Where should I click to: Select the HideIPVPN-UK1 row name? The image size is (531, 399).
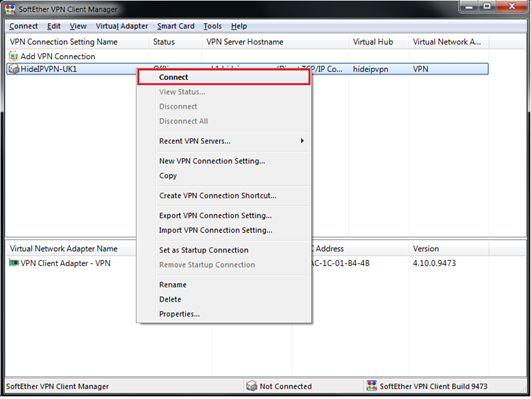(x=48, y=69)
